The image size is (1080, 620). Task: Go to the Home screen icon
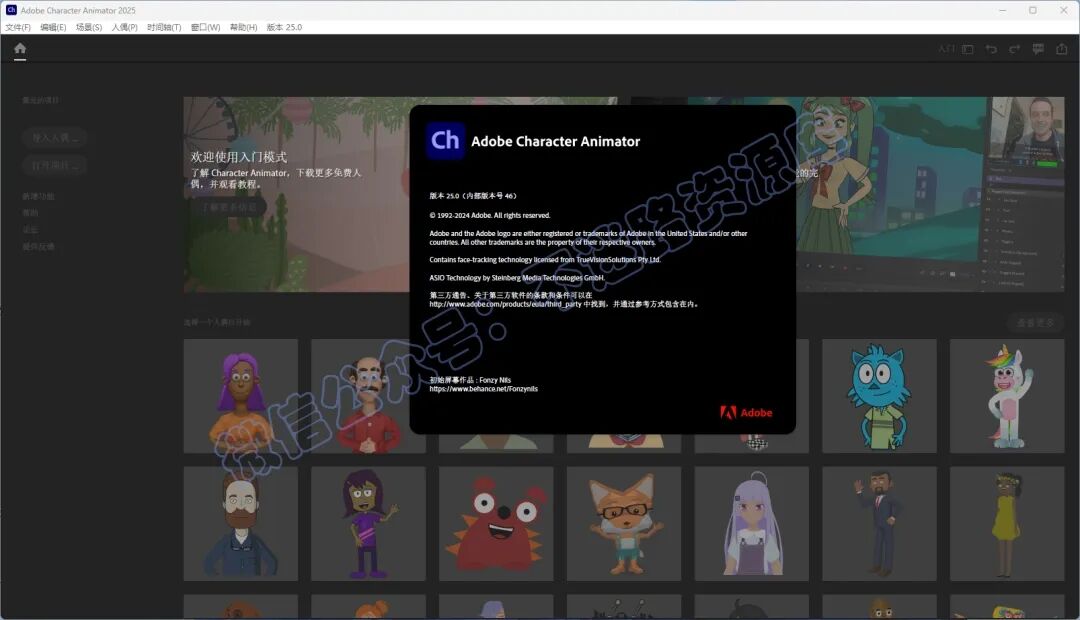(x=20, y=48)
